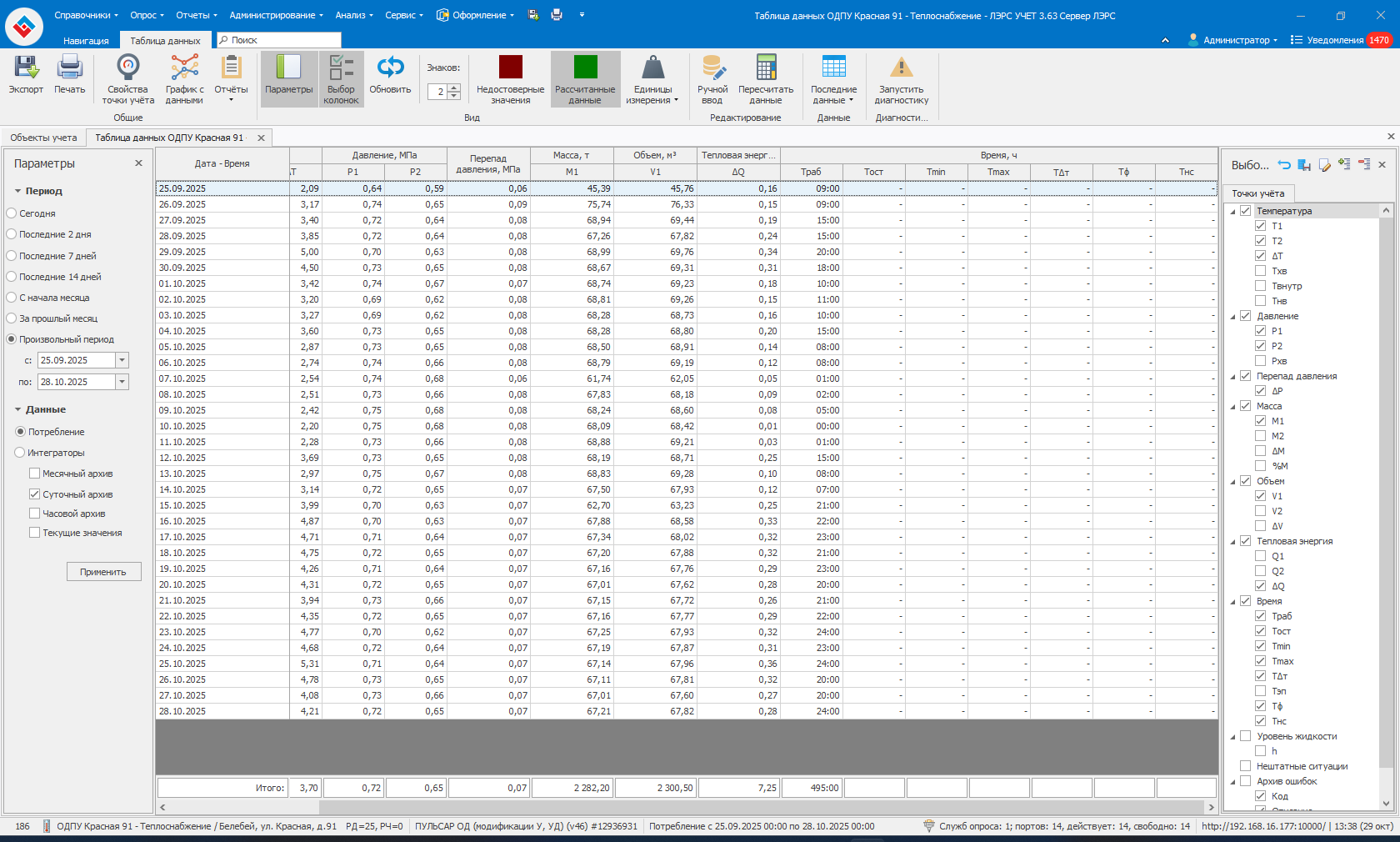
Task: Collapse the Давление tree group
Action: click(x=1233, y=317)
